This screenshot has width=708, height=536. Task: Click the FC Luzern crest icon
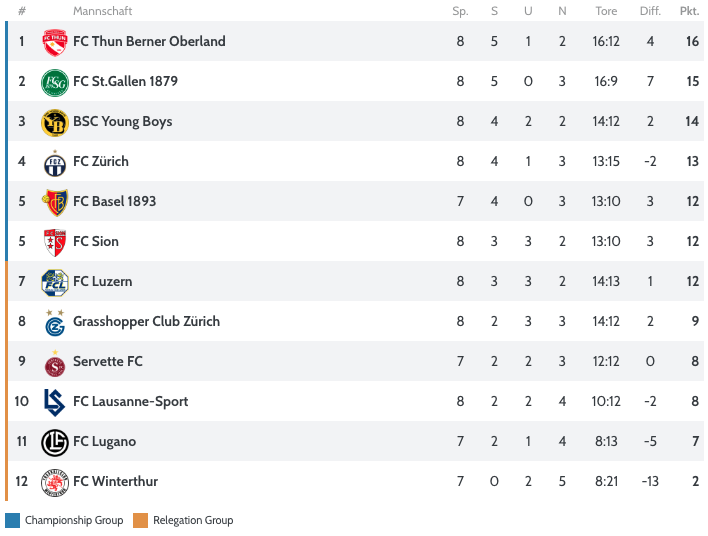(54, 282)
